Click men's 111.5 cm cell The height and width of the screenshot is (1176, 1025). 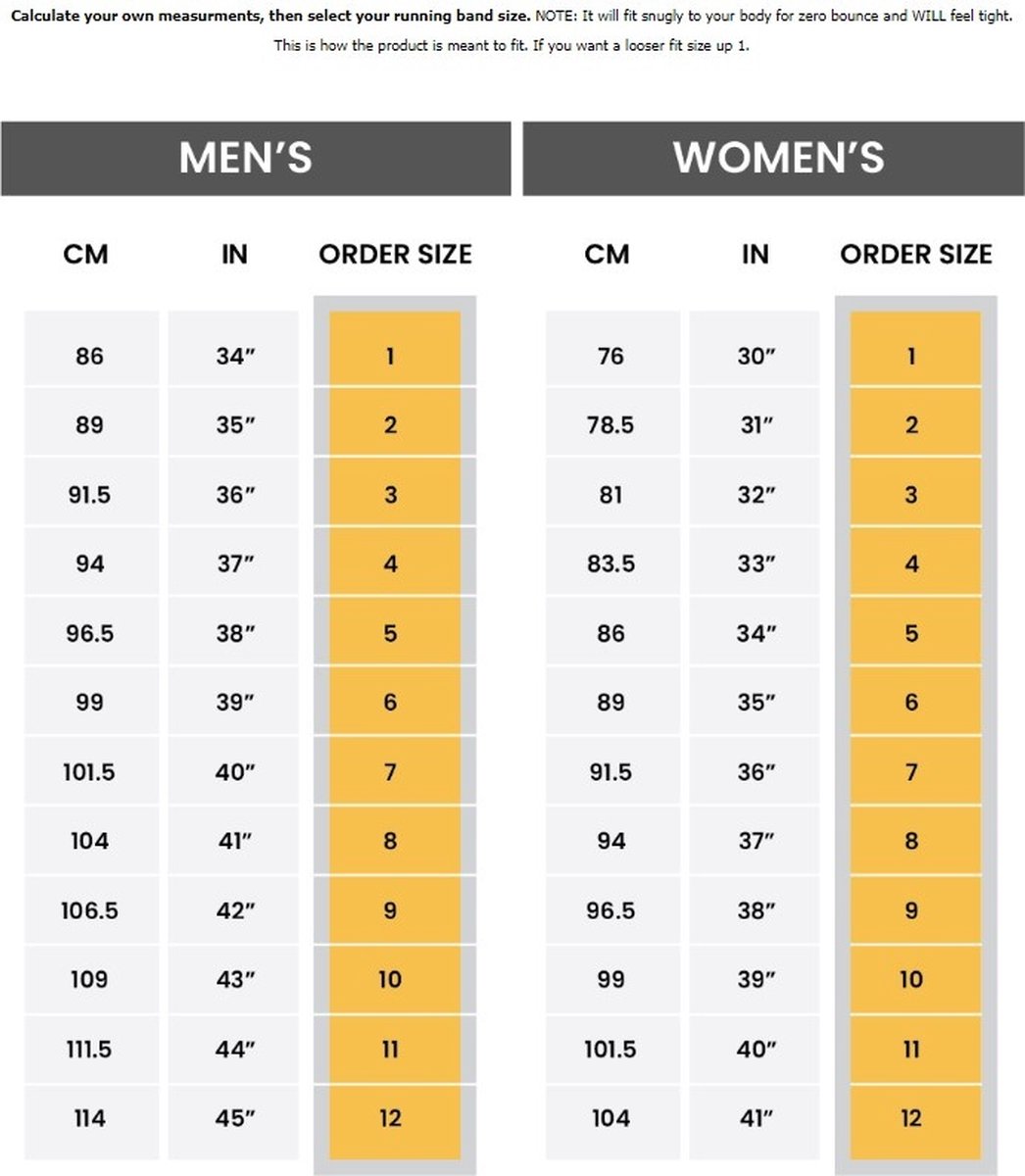pos(91,1050)
